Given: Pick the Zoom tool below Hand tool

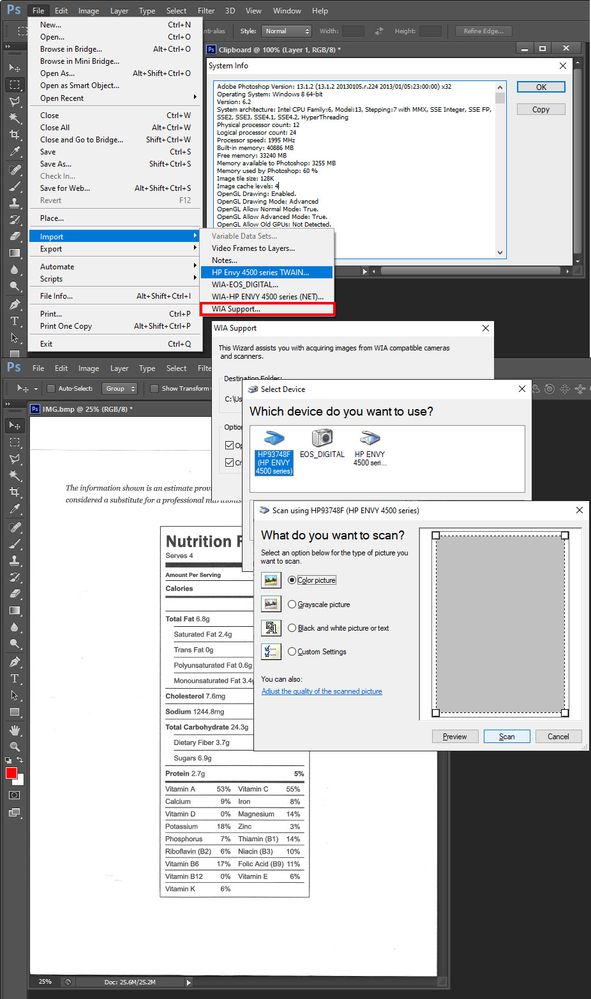Looking at the screenshot, I should 14,747.
